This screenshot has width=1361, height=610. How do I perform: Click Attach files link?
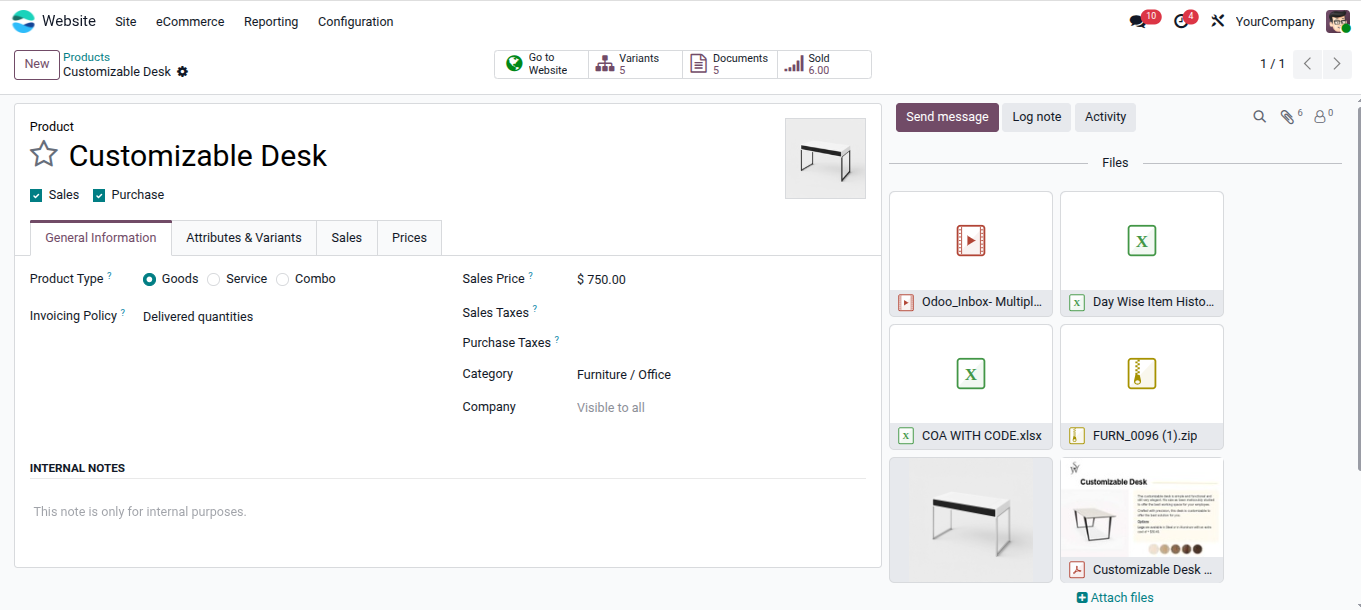[x=1115, y=598]
